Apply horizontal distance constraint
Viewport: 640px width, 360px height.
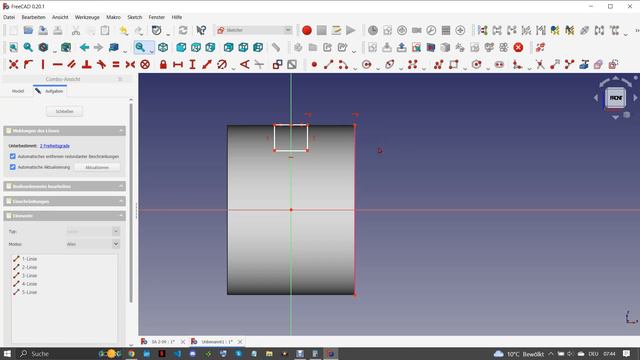[178, 64]
